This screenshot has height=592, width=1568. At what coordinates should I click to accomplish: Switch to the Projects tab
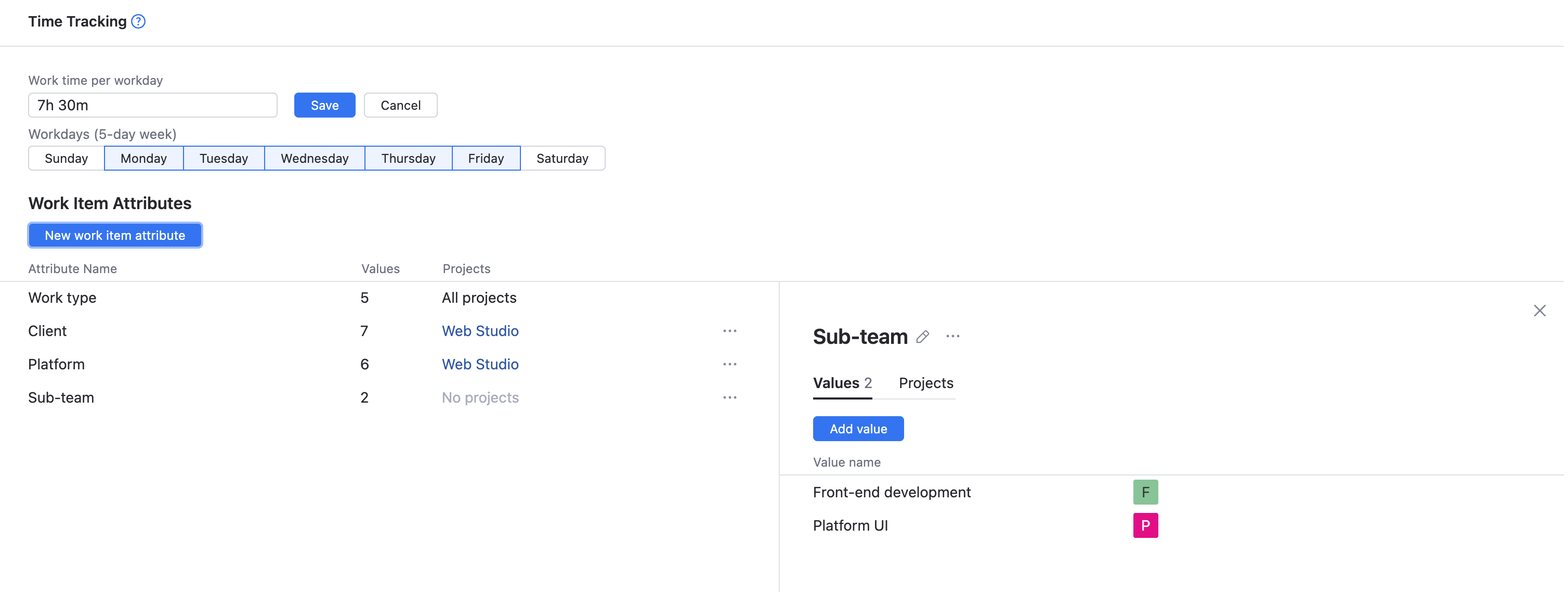[x=925, y=383]
